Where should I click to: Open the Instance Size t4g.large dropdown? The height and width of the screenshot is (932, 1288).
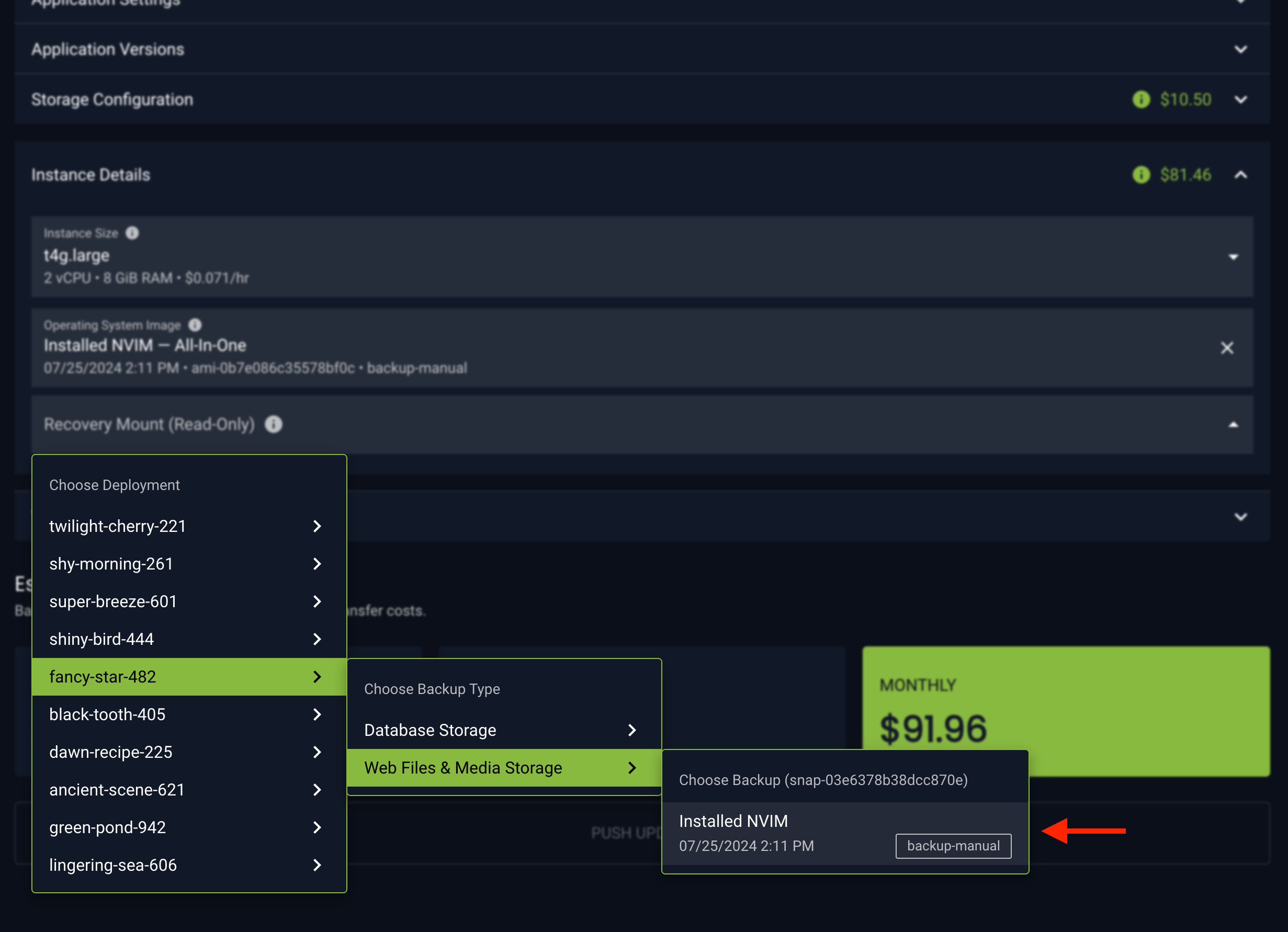1233,257
